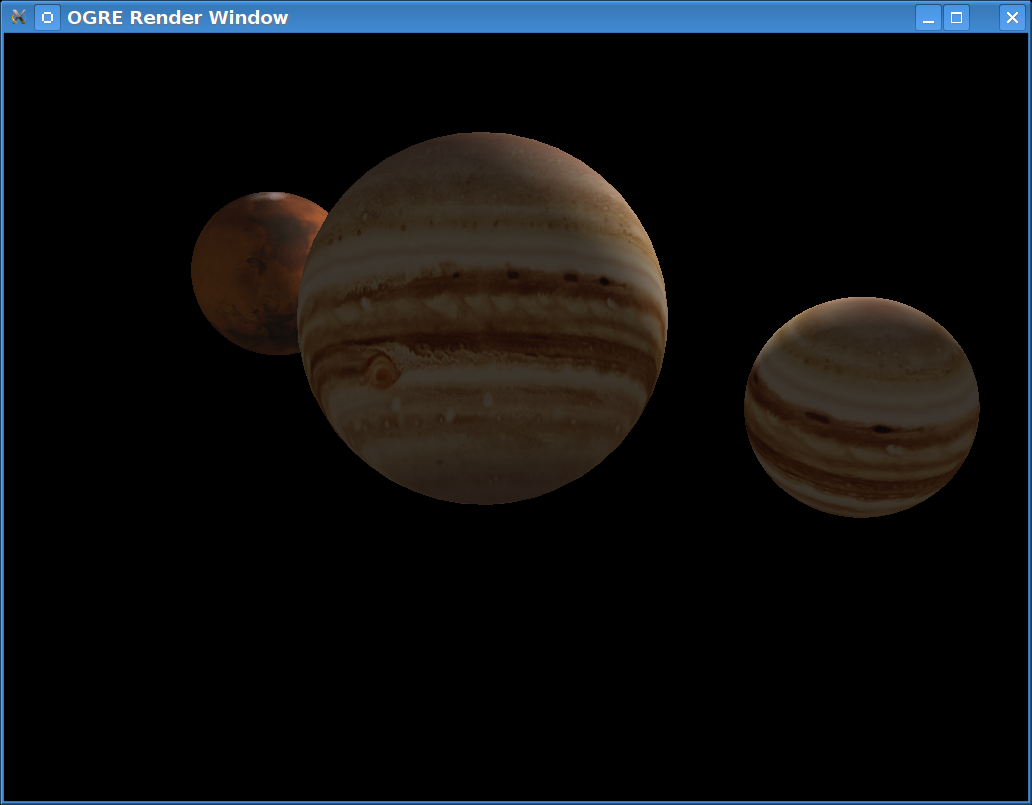Click the bottom of the small right planet
The height and width of the screenshot is (805, 1032).
[x=860, y=509]
